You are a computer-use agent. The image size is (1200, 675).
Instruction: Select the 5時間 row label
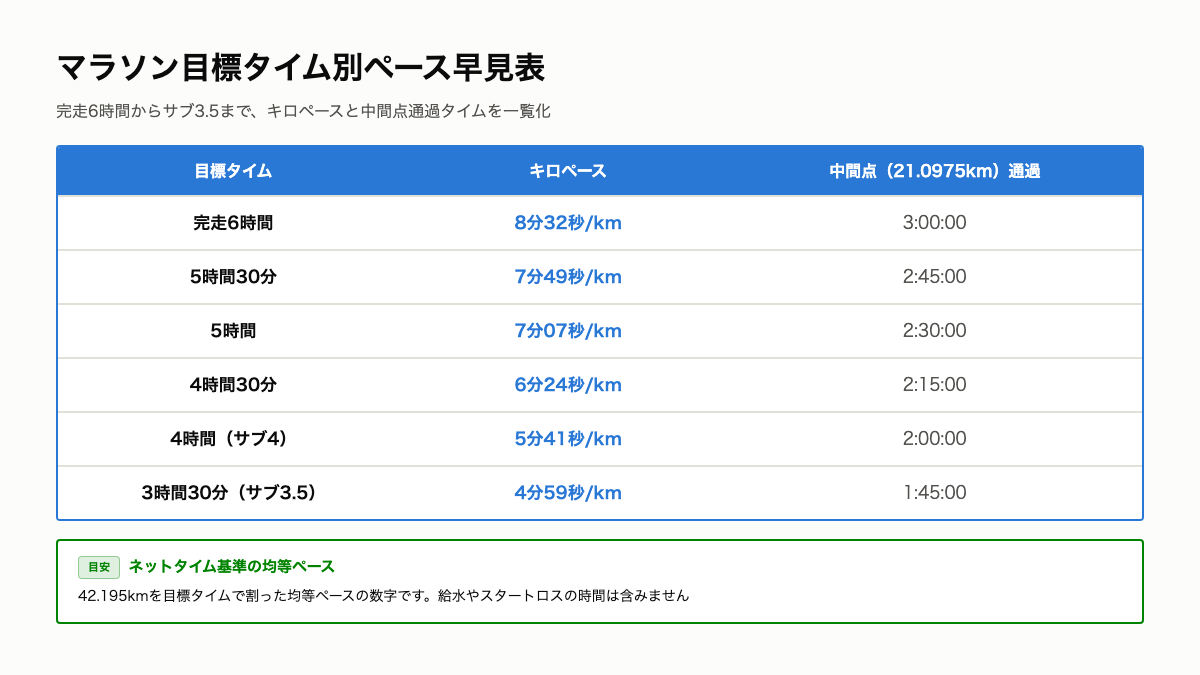(x=233, y=331)
